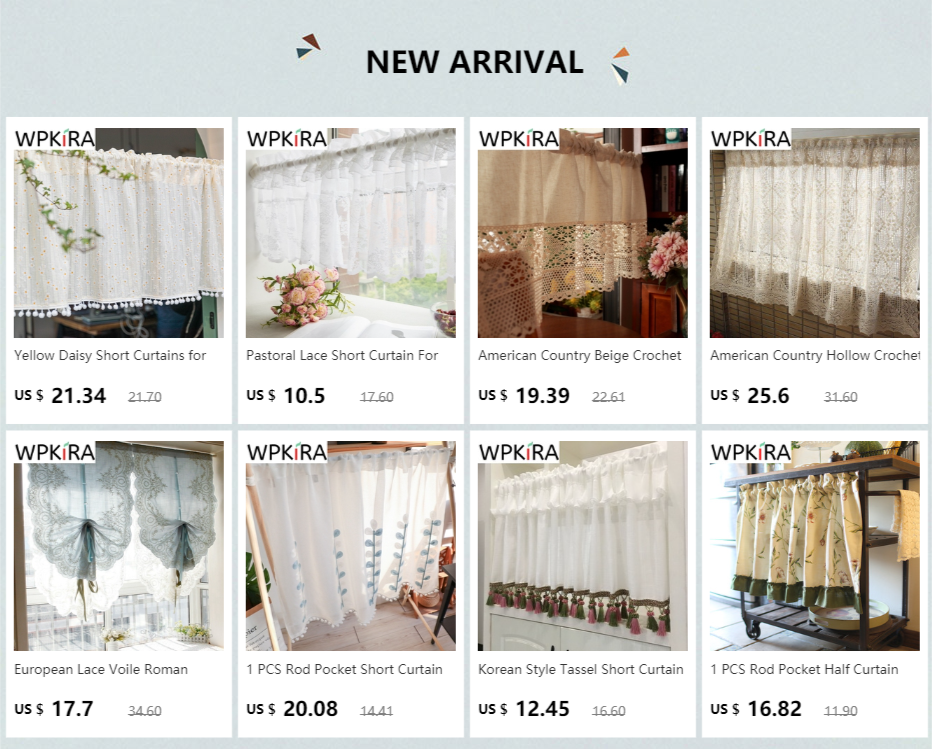Viewport: 932px width, 749px height.
Task: Click the US $12.45 price
Action: 524,709
